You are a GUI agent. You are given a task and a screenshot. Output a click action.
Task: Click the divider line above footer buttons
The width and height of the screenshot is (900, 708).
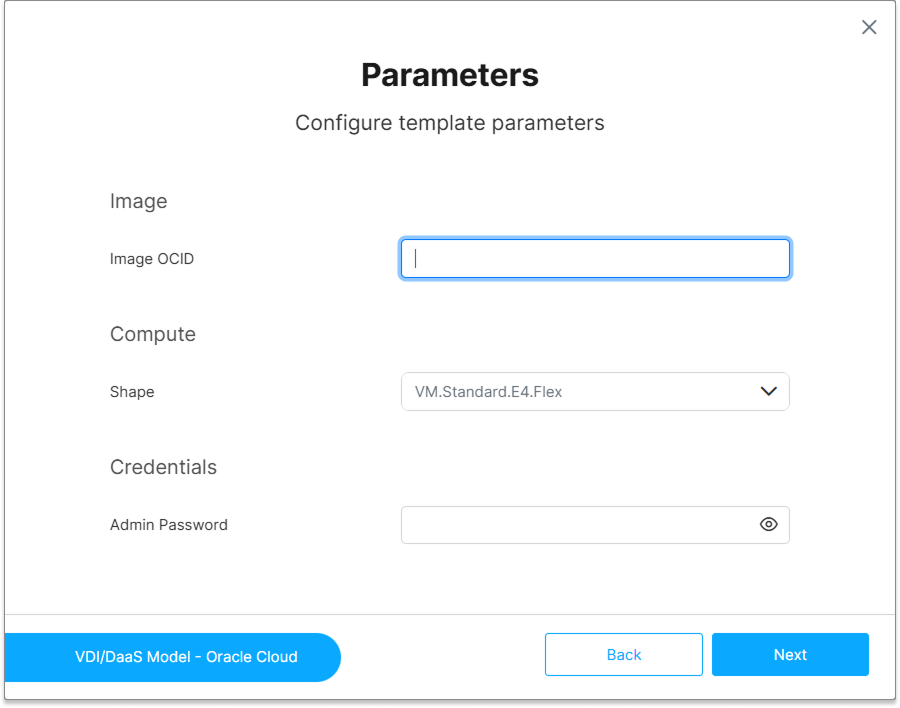[x=450, y=614]
